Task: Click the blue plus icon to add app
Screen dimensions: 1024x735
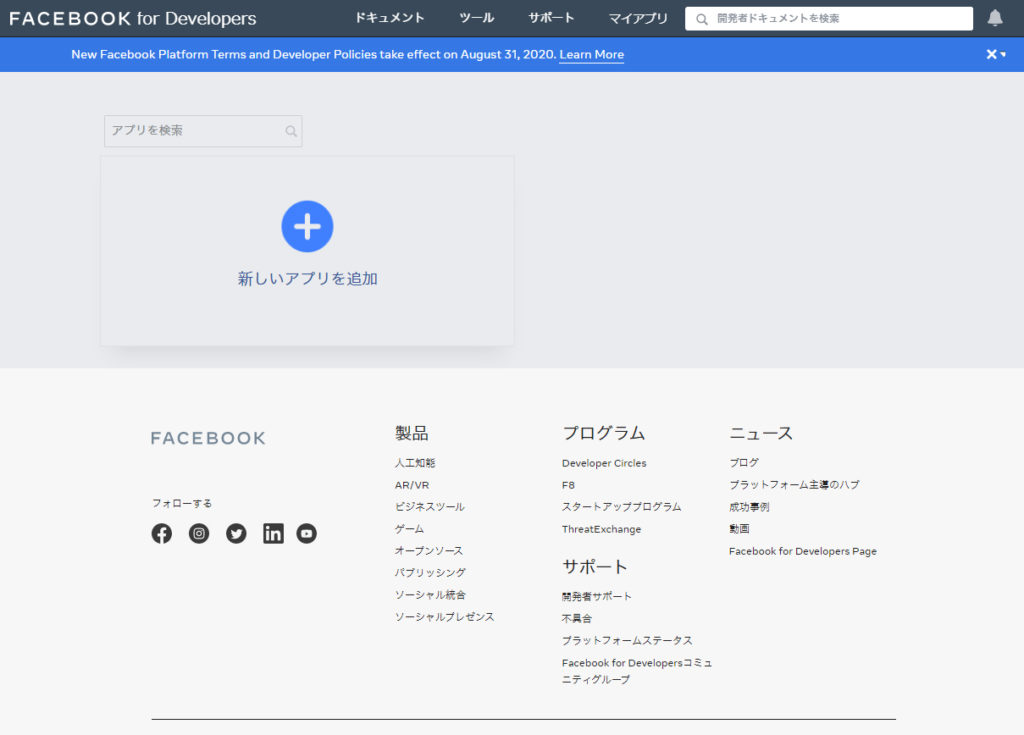Action: [x=307, y=226]
